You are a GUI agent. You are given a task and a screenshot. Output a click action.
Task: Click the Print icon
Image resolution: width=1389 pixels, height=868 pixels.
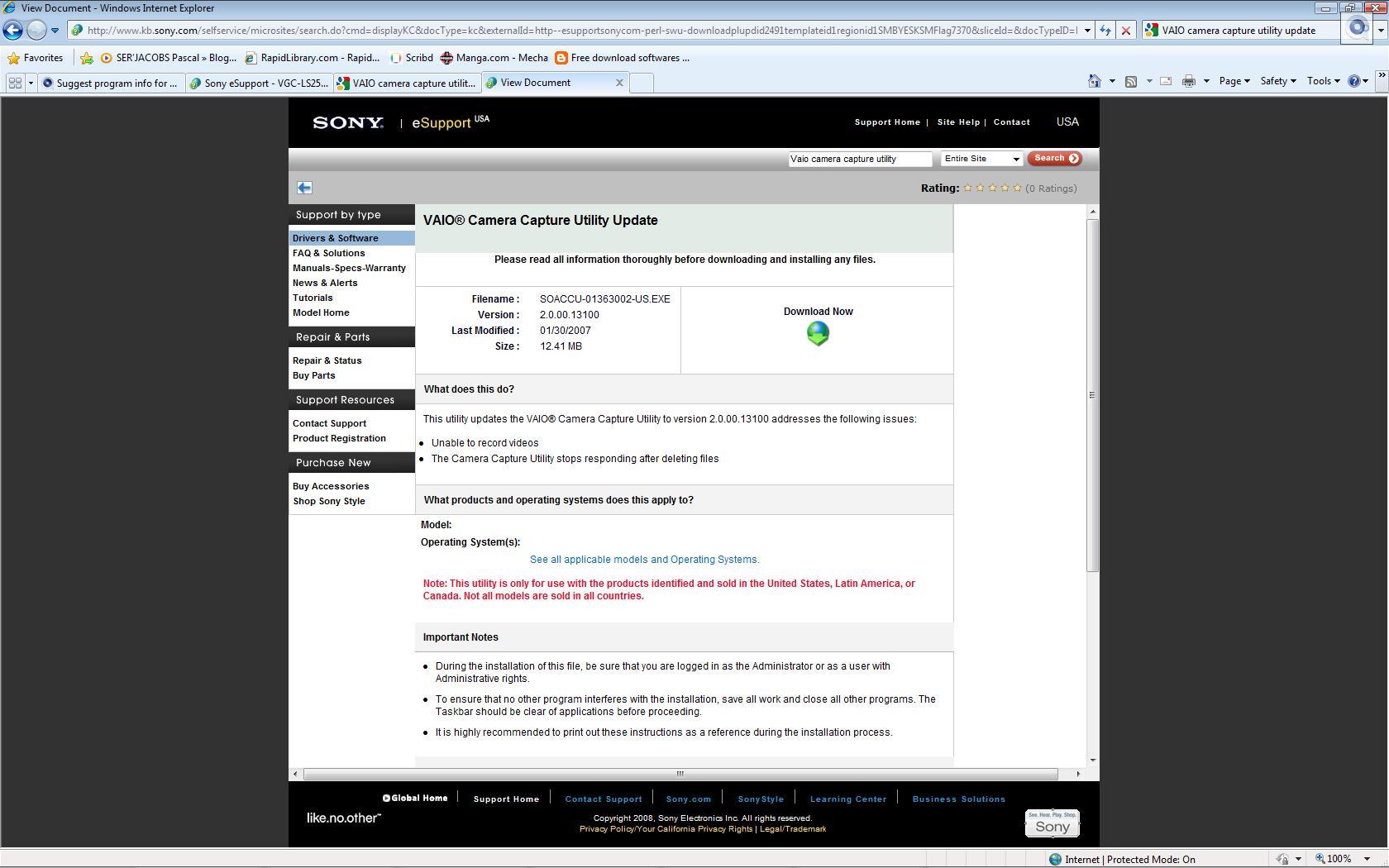click(x=1189, y=81)
